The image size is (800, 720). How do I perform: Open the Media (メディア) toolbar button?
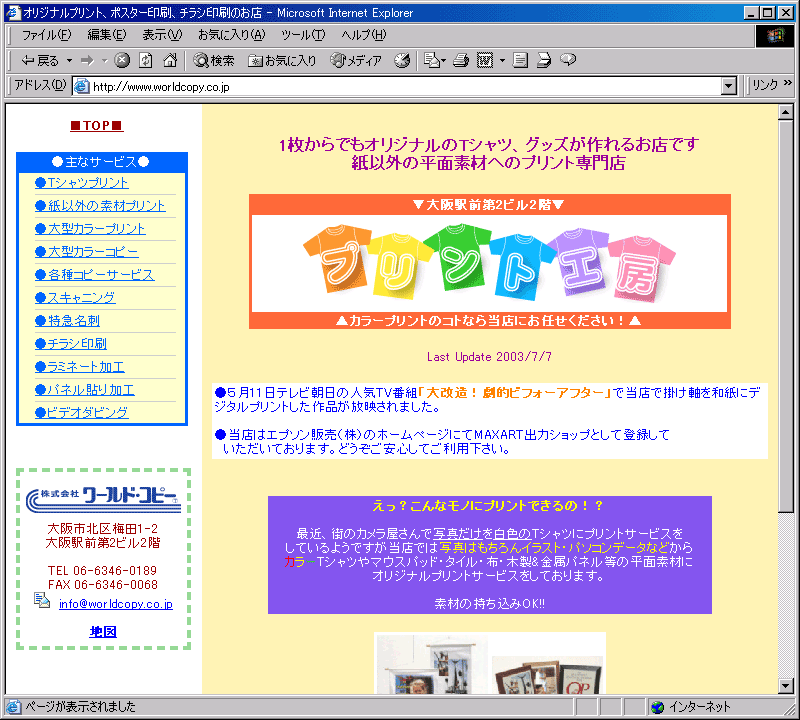pos(356,61)
